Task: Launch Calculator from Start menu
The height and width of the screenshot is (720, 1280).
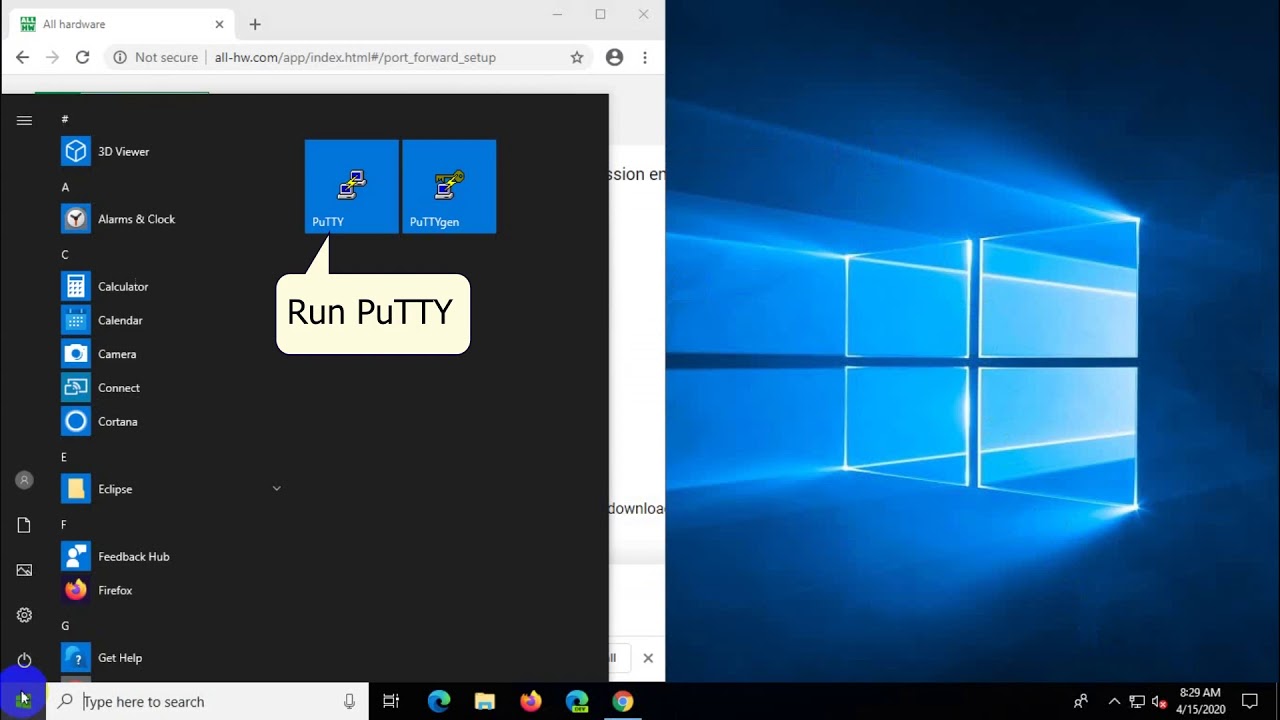Action: click(x=122, y=287)
